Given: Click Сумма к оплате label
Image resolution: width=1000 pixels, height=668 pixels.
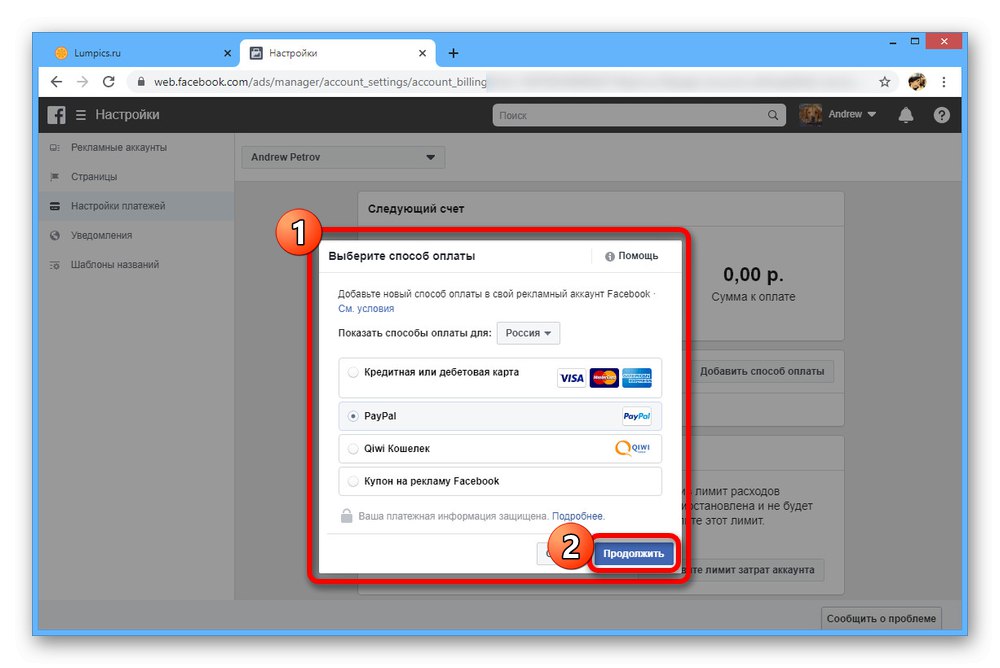Looking at the screenshot, I should [x=753, y=297].
